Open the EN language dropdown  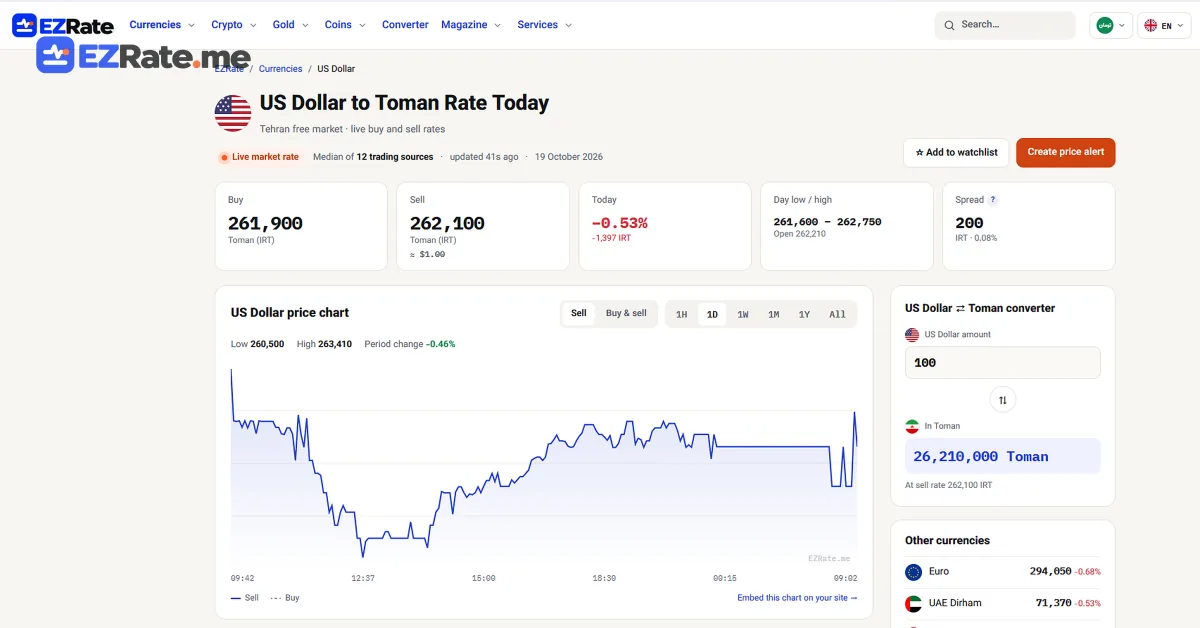tap(1164, 26)
